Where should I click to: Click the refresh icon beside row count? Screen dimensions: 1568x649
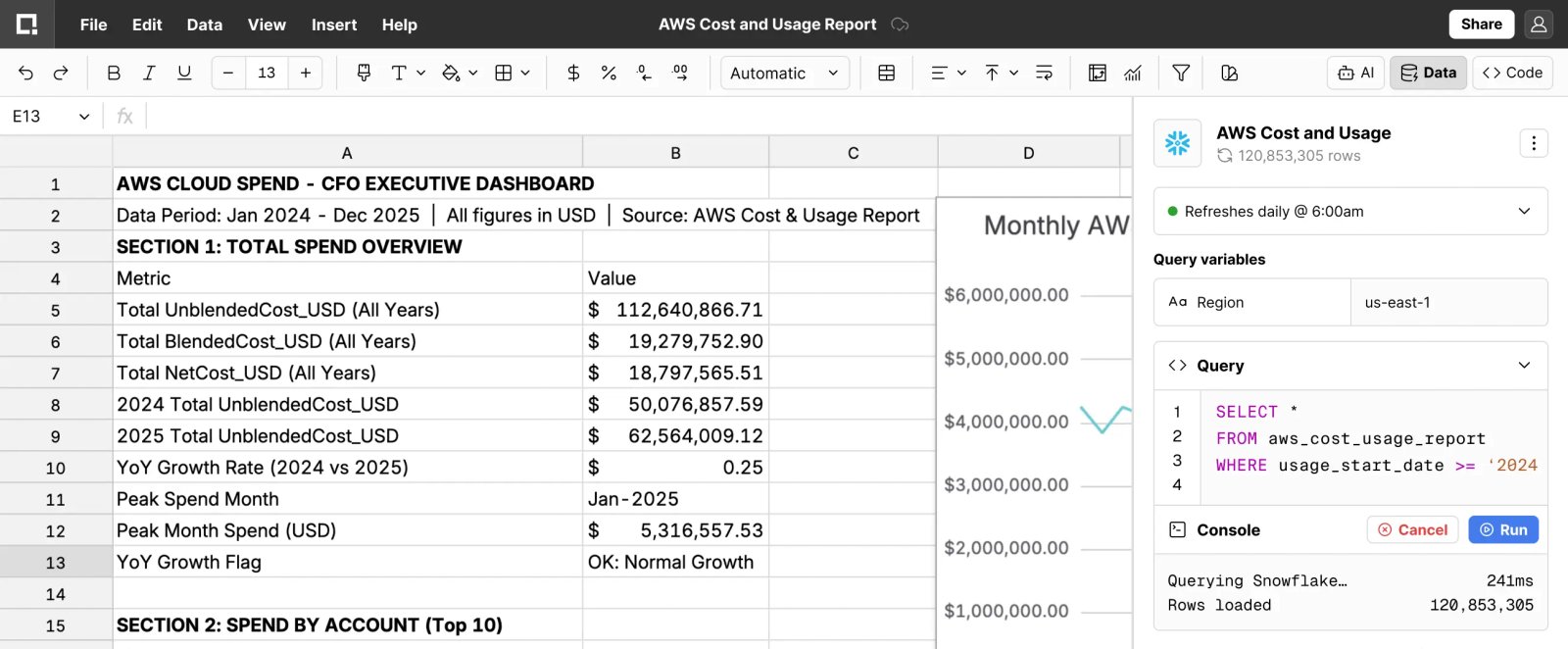pos(1224,156)
